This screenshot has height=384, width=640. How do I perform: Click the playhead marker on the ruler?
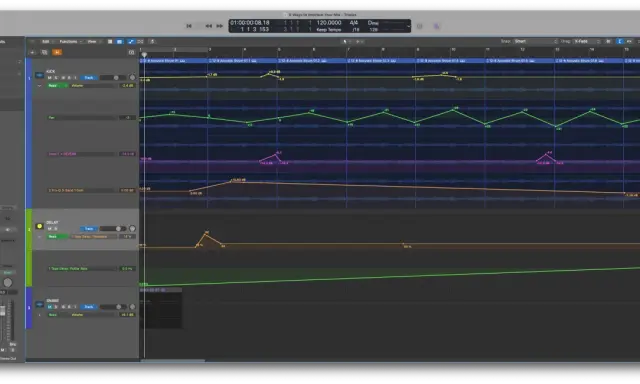pos(144,54)
